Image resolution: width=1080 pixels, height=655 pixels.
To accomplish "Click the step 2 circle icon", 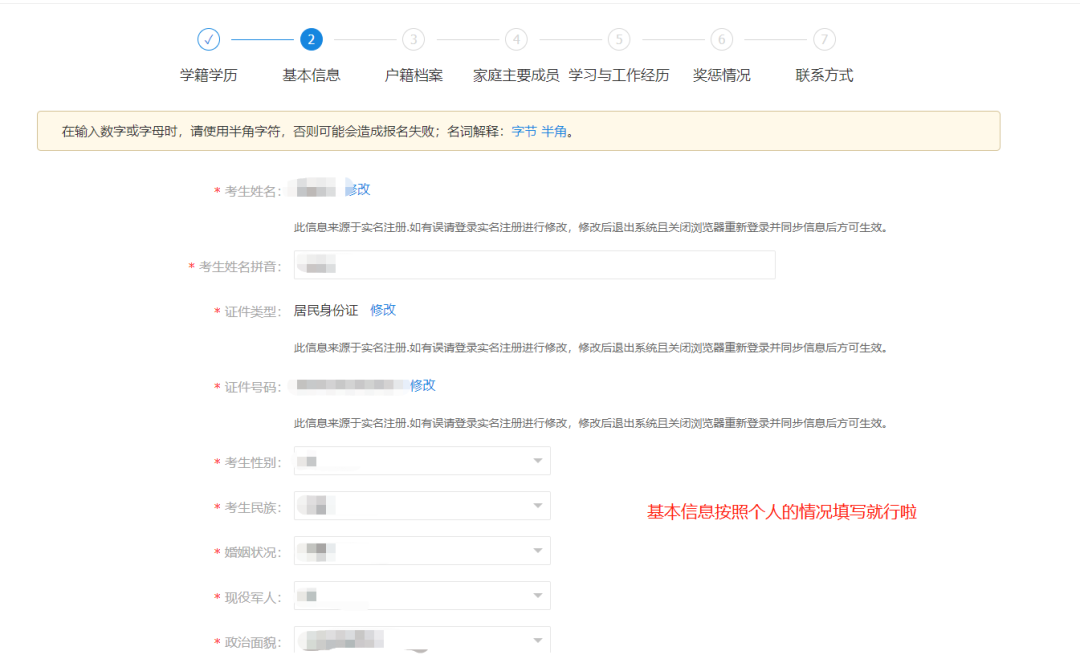I will (x=311, y=39).
